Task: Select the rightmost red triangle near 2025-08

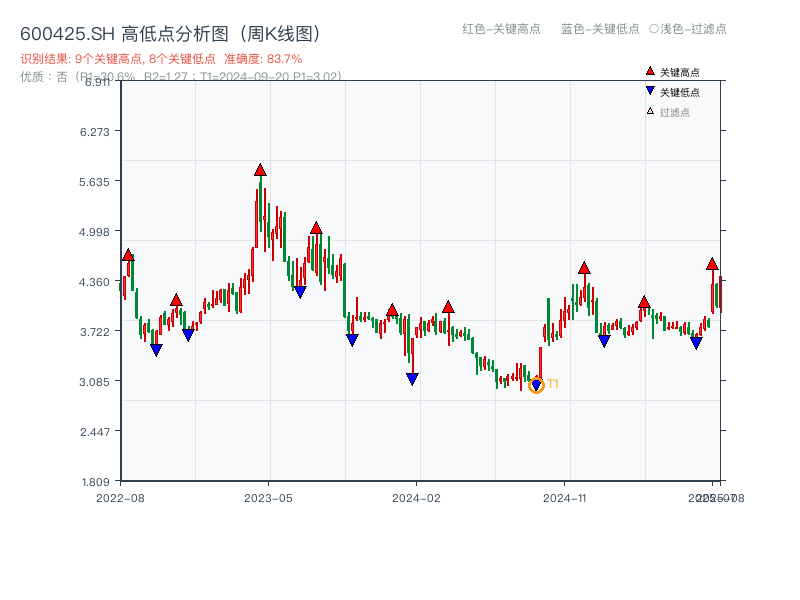Action: pos(711,266)
